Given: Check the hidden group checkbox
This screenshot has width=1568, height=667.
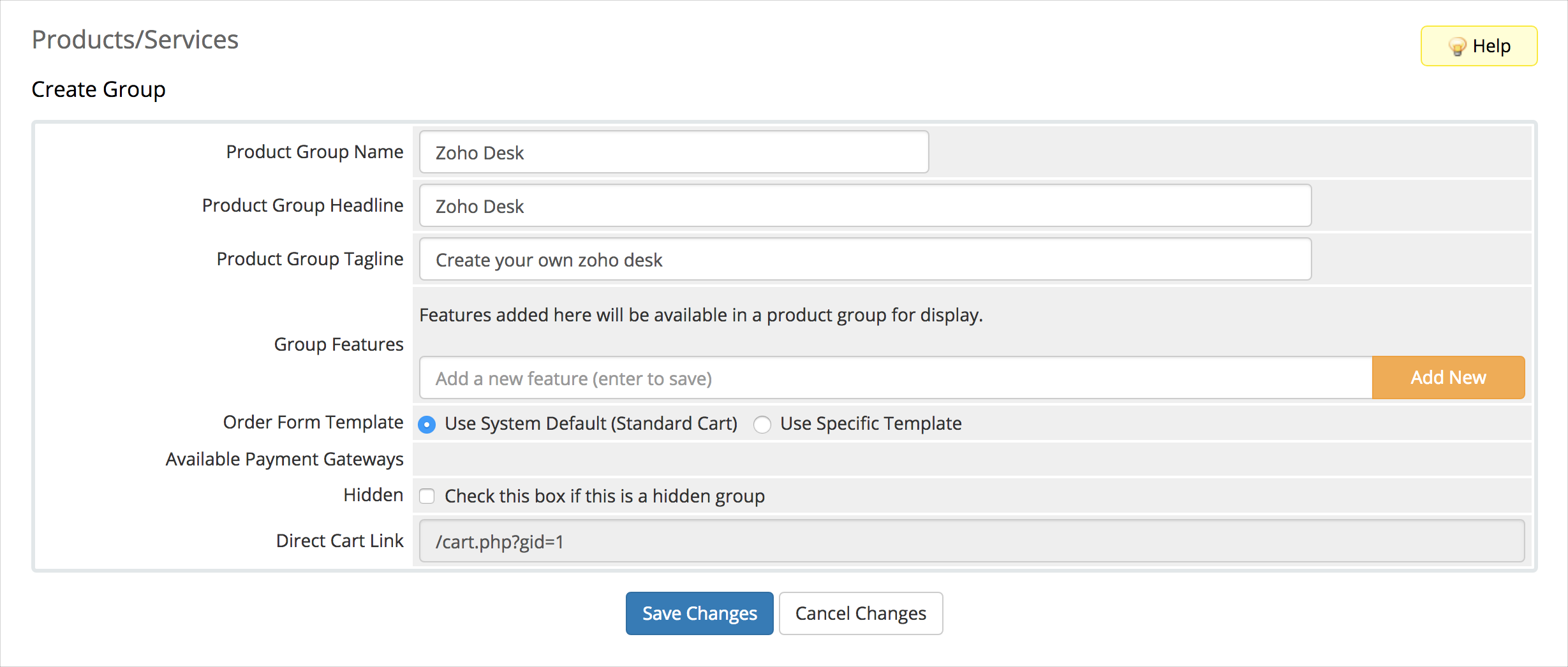Looking at the screenshot, I should click(427, 496).
